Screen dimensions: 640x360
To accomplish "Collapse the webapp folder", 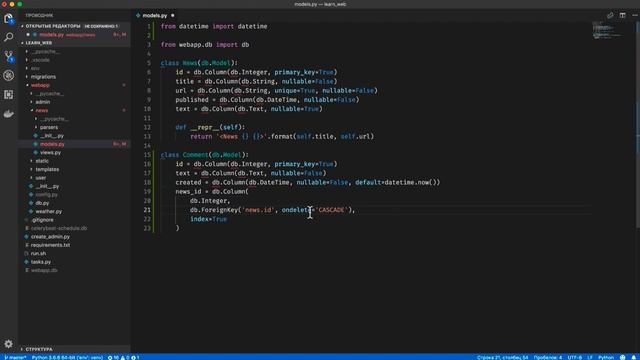I will [x=40, y=85].
